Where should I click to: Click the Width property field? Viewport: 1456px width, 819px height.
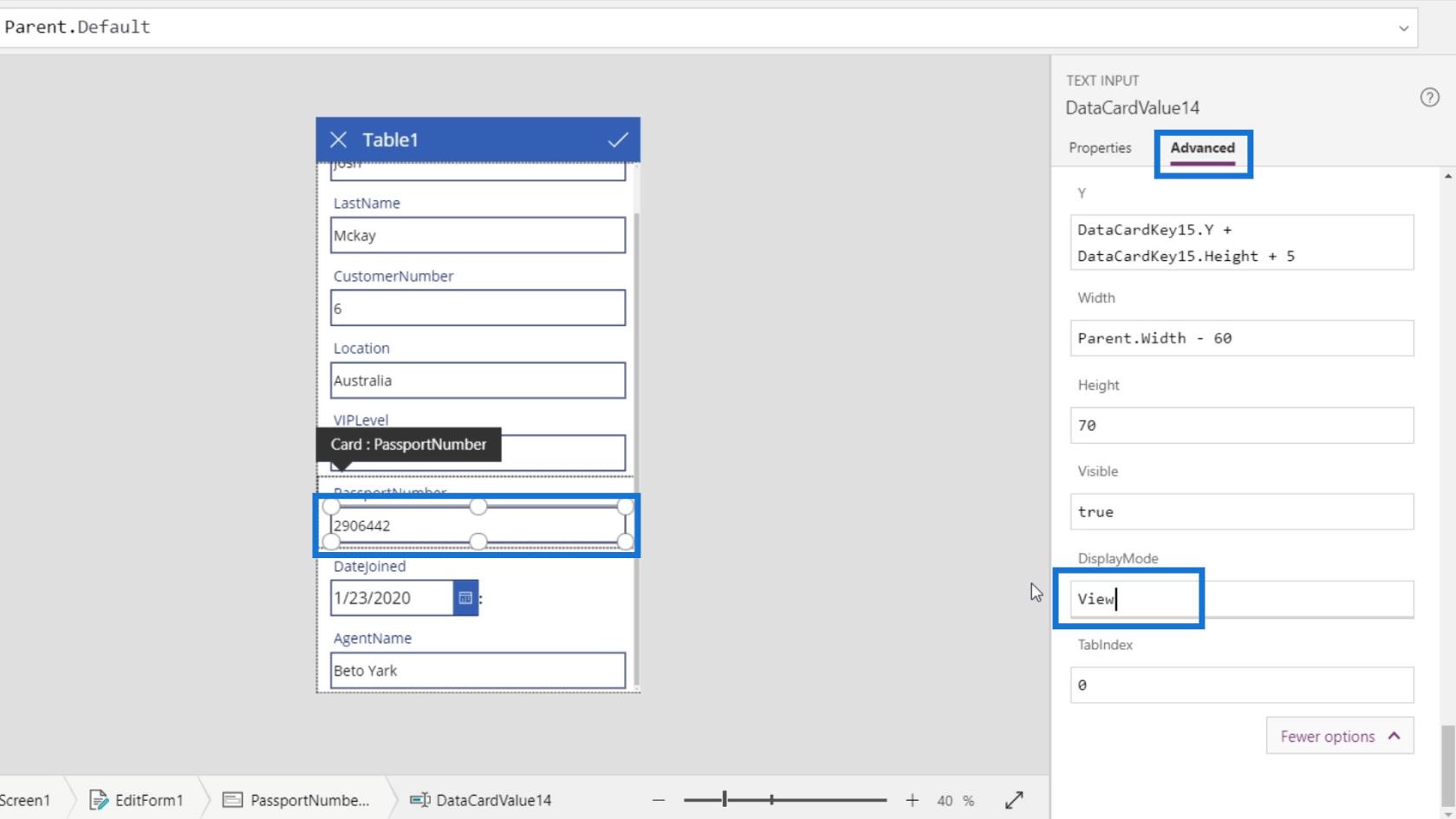click(x=1242, y=338)
